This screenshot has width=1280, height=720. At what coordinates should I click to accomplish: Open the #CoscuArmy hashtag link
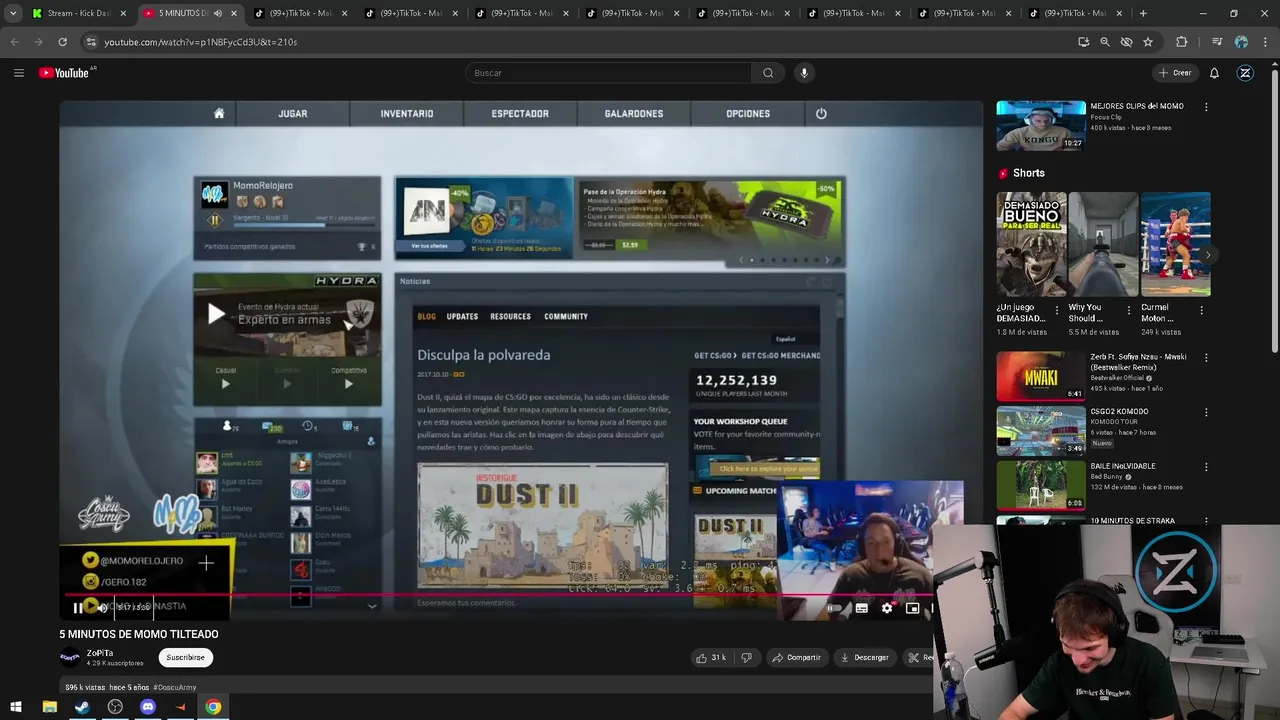[x=175, y=687]
